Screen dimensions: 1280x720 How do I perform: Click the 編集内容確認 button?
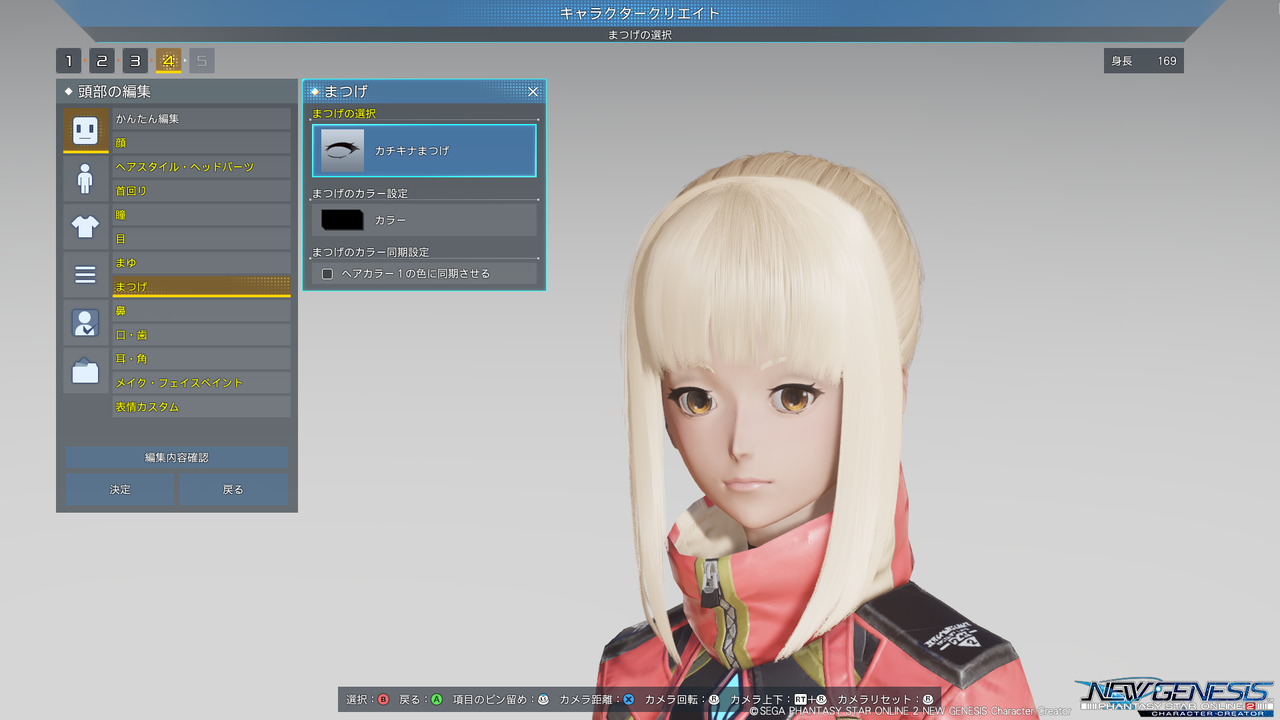pos(177,457)
